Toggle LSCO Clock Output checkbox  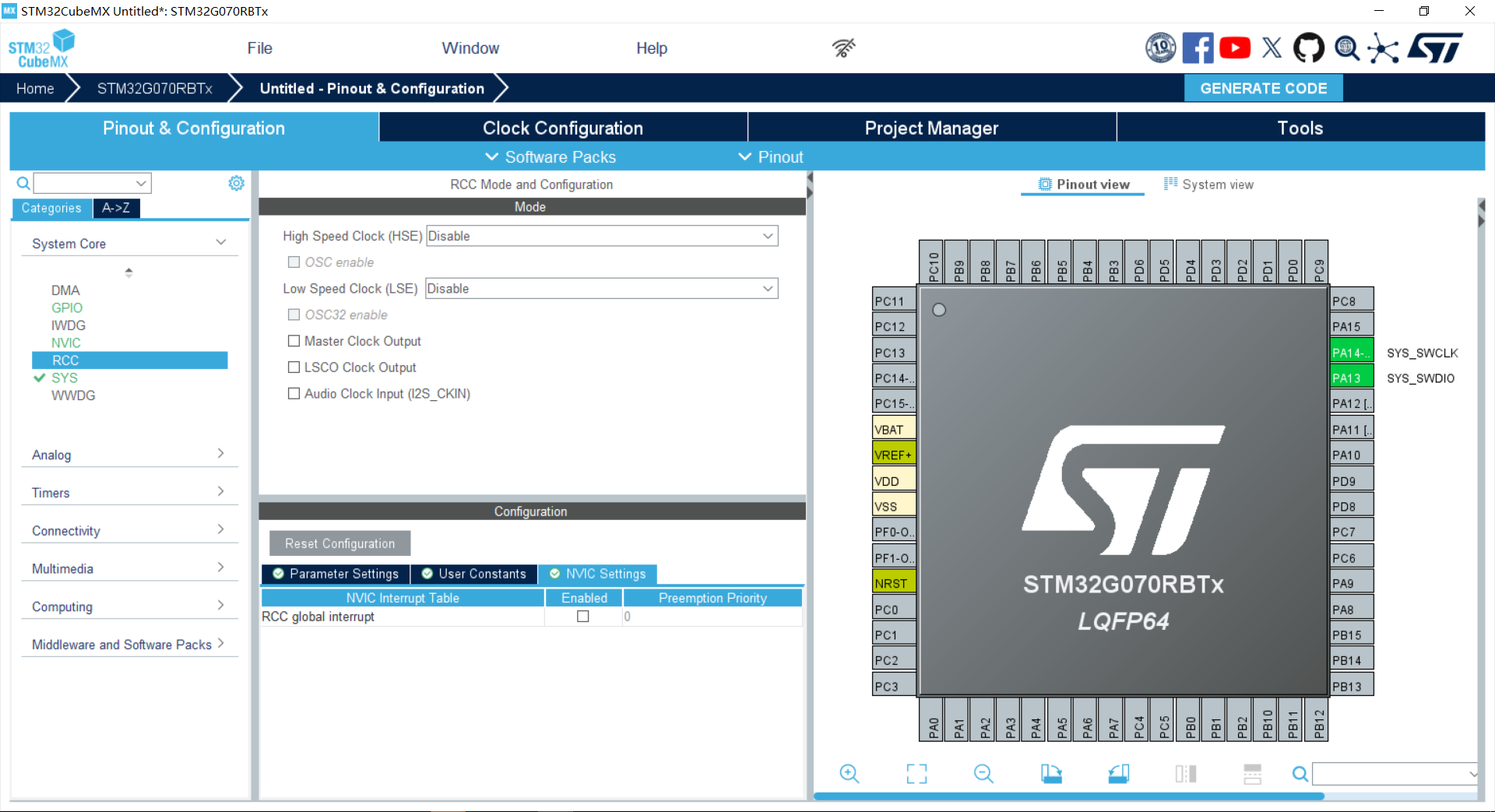pyautogui.click(x=294, y=367)
